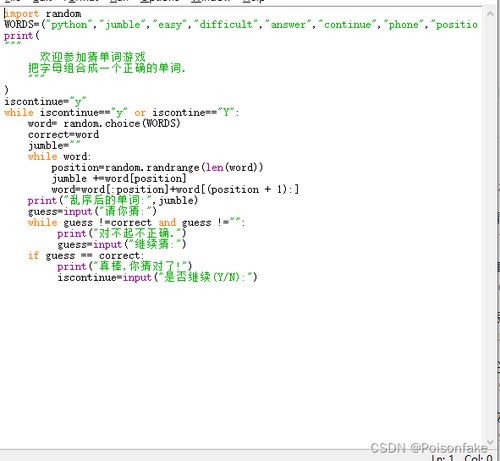The image size is (500, 461).
Task: Place cursor on 'import random' line
Action: [x=43, y=14]
